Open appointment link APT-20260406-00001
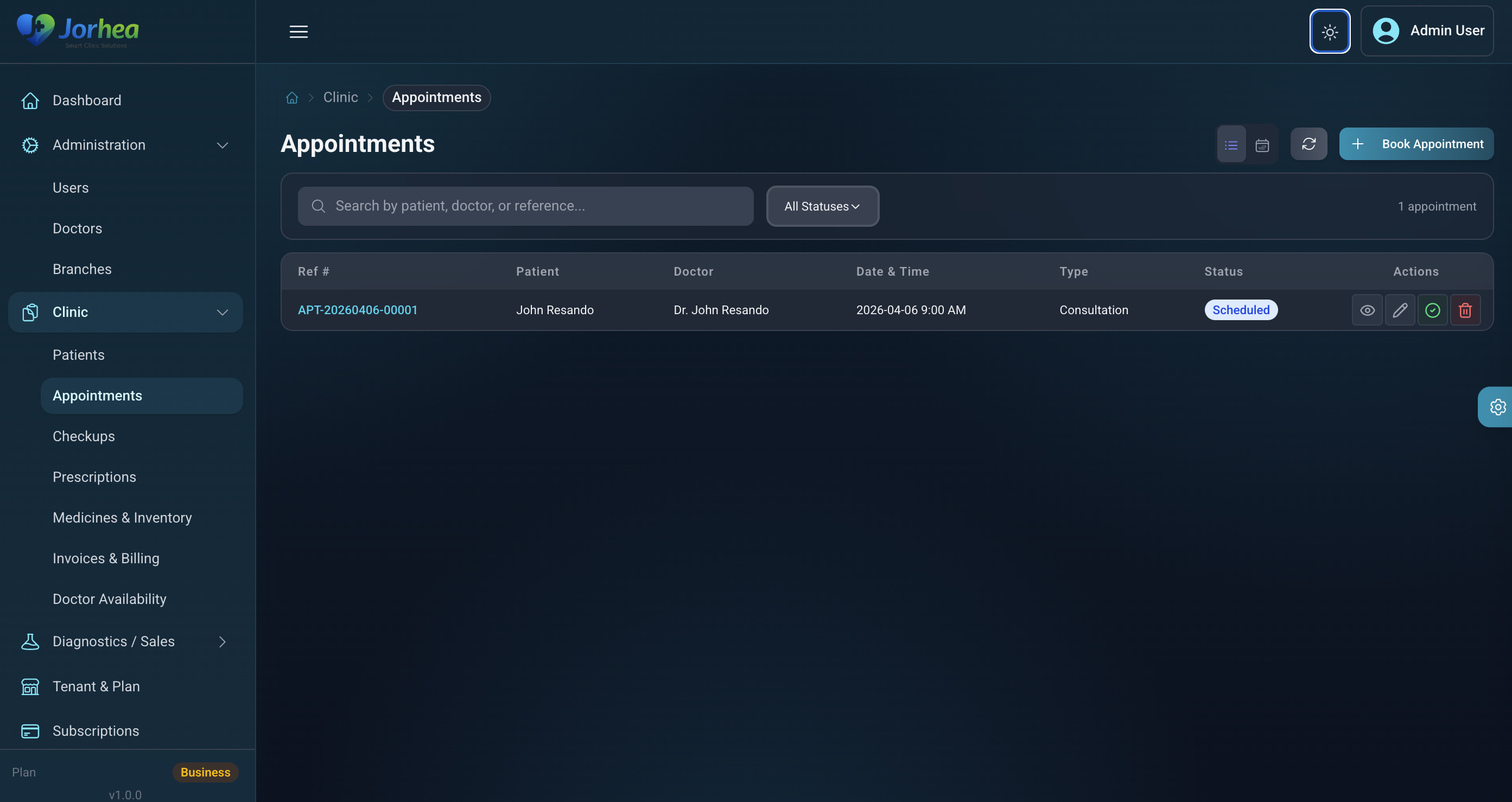 [x=358, y=310]
